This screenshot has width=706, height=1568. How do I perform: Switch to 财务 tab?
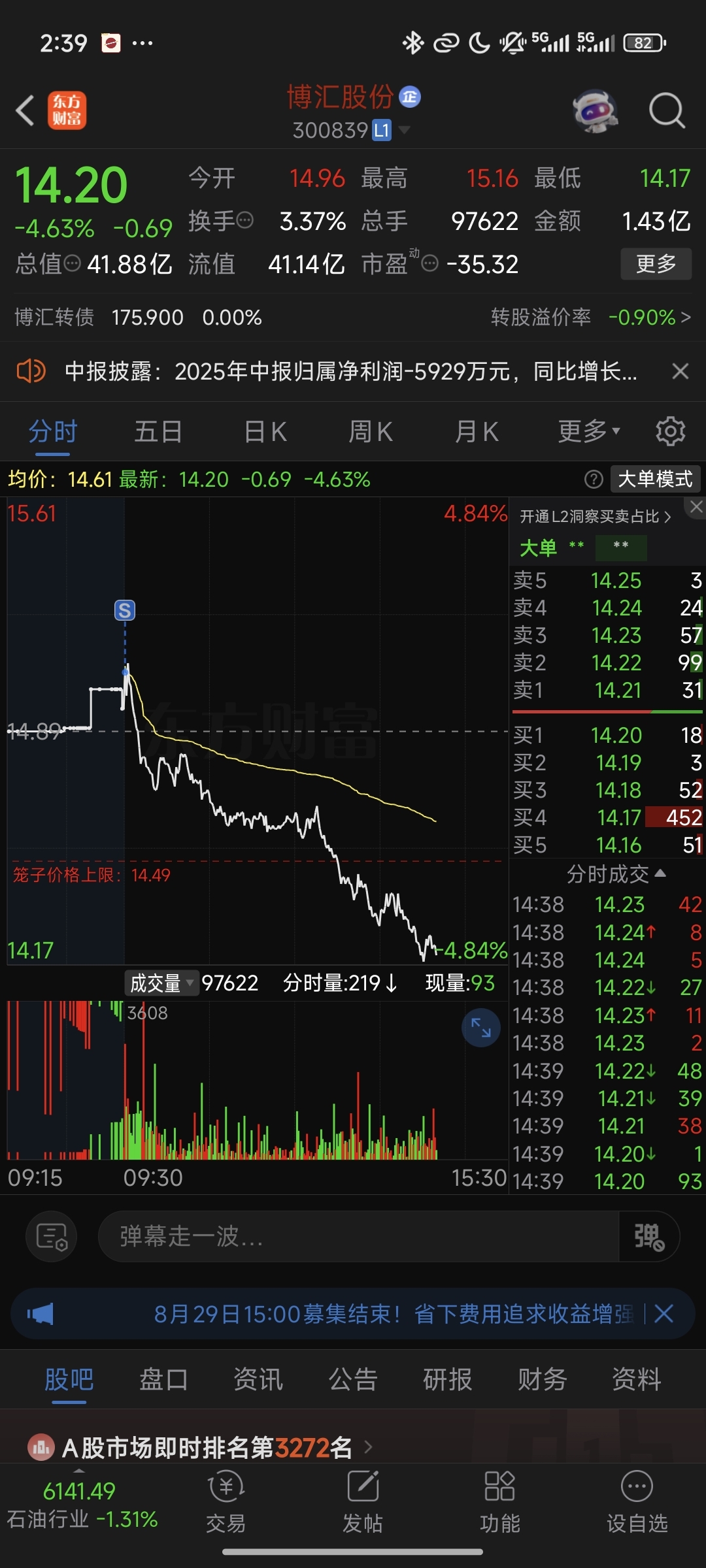pos(542,1380)
